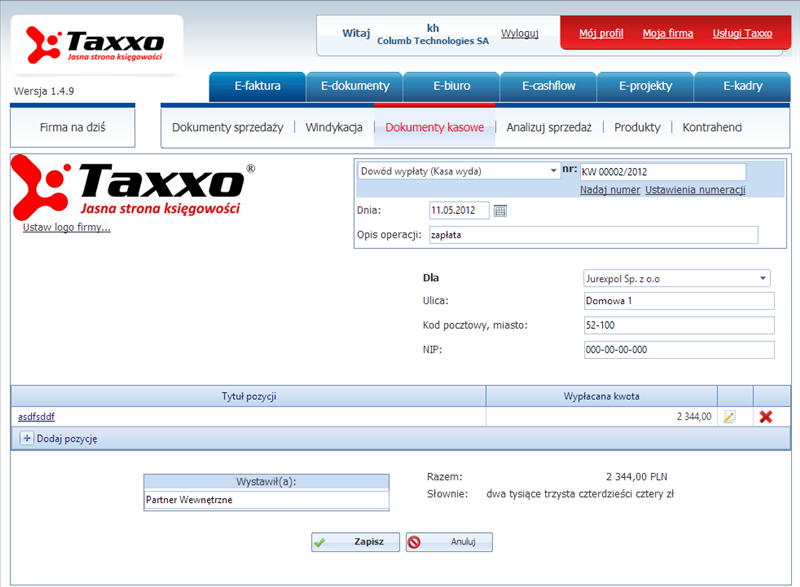
Task: Open the E-projekty tab
Action: point(645,86)
